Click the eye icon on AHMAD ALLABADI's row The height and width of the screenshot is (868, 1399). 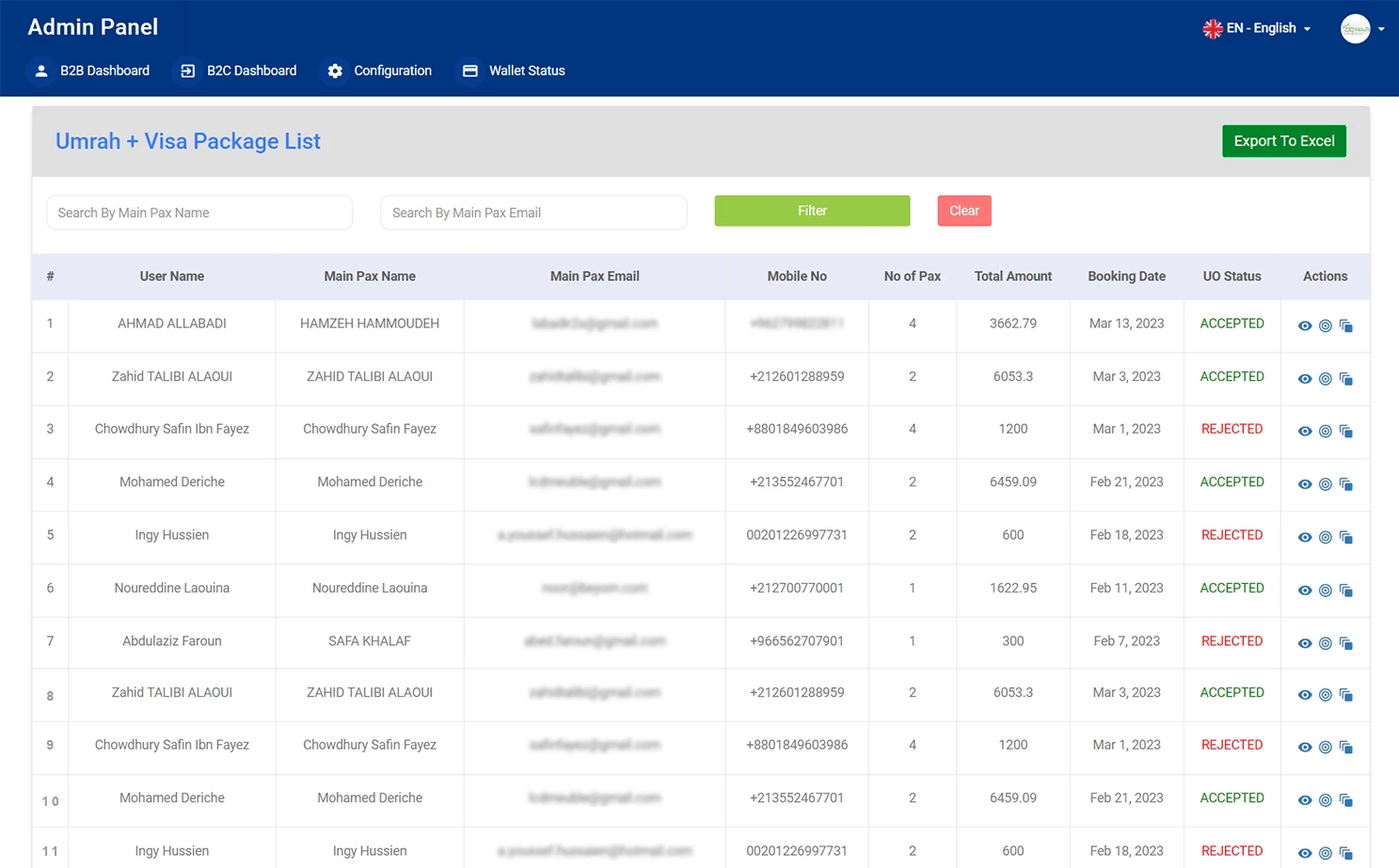tap(1305, 325)
